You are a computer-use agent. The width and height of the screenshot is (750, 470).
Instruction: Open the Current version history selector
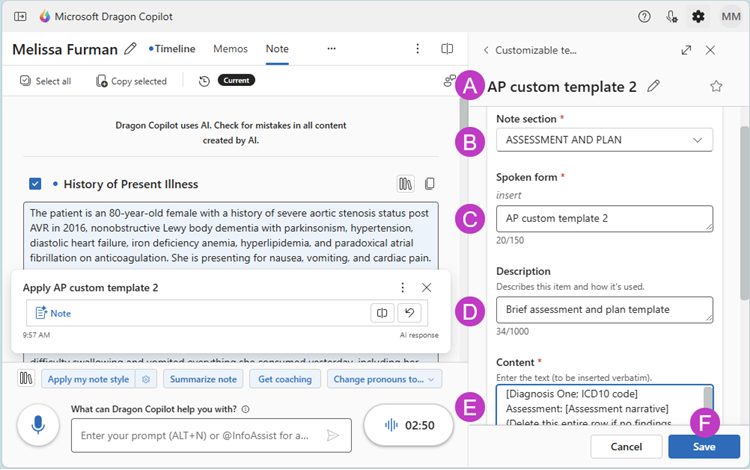tap(236, 81)
